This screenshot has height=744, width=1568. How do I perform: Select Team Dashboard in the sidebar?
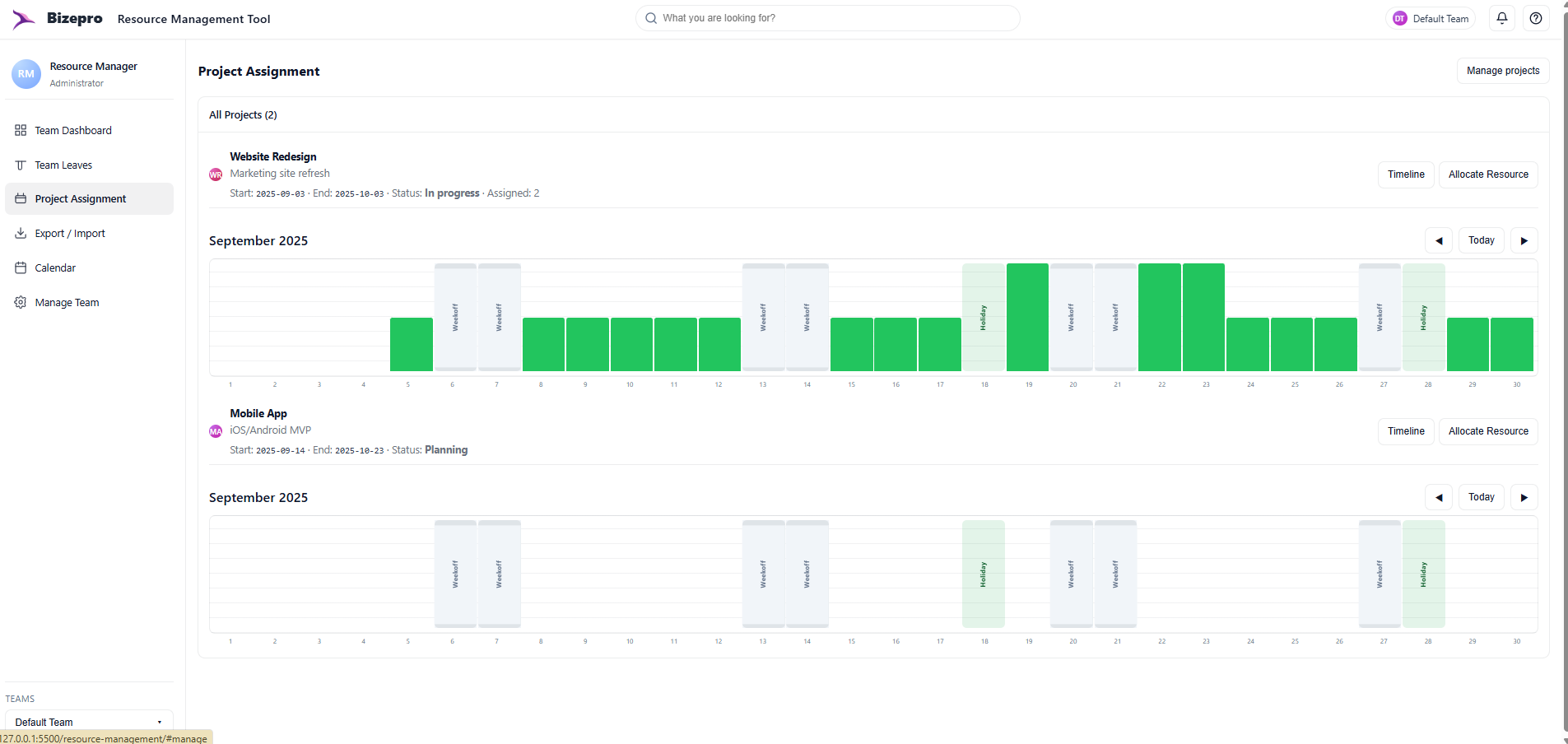click(72, 130)
